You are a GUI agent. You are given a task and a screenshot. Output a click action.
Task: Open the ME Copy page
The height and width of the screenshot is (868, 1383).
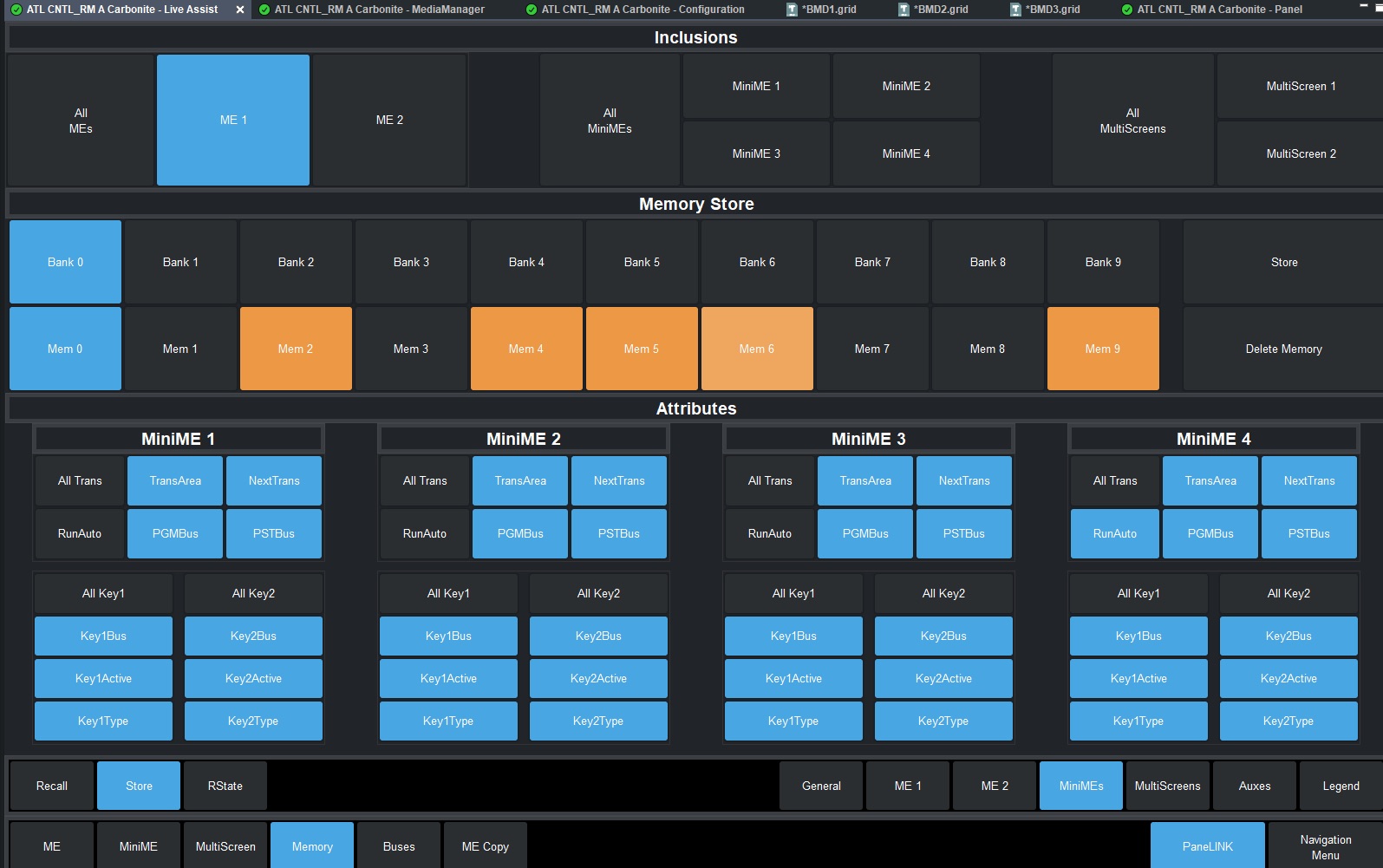485,847
